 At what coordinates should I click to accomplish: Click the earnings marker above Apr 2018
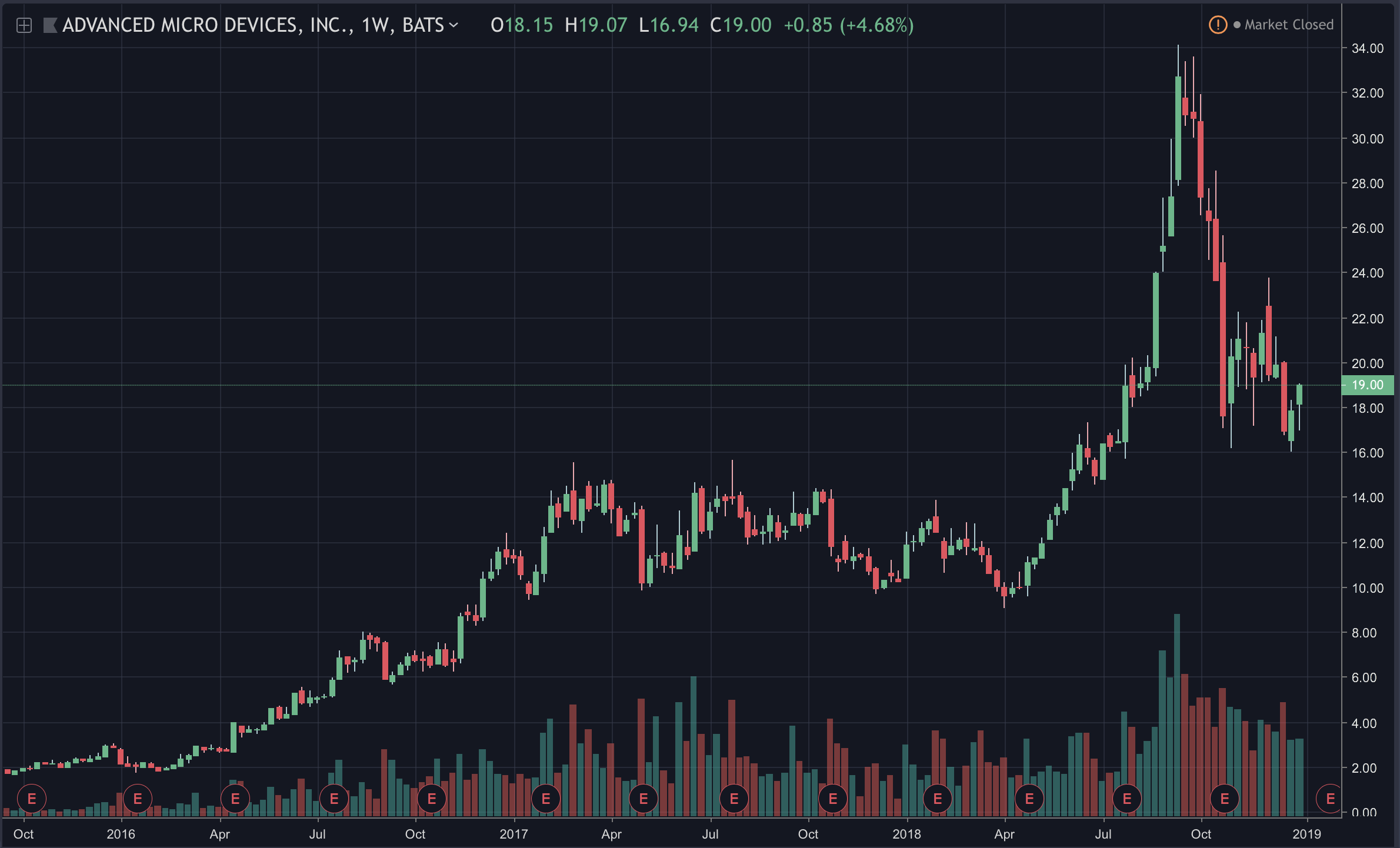pos(1029,799)
